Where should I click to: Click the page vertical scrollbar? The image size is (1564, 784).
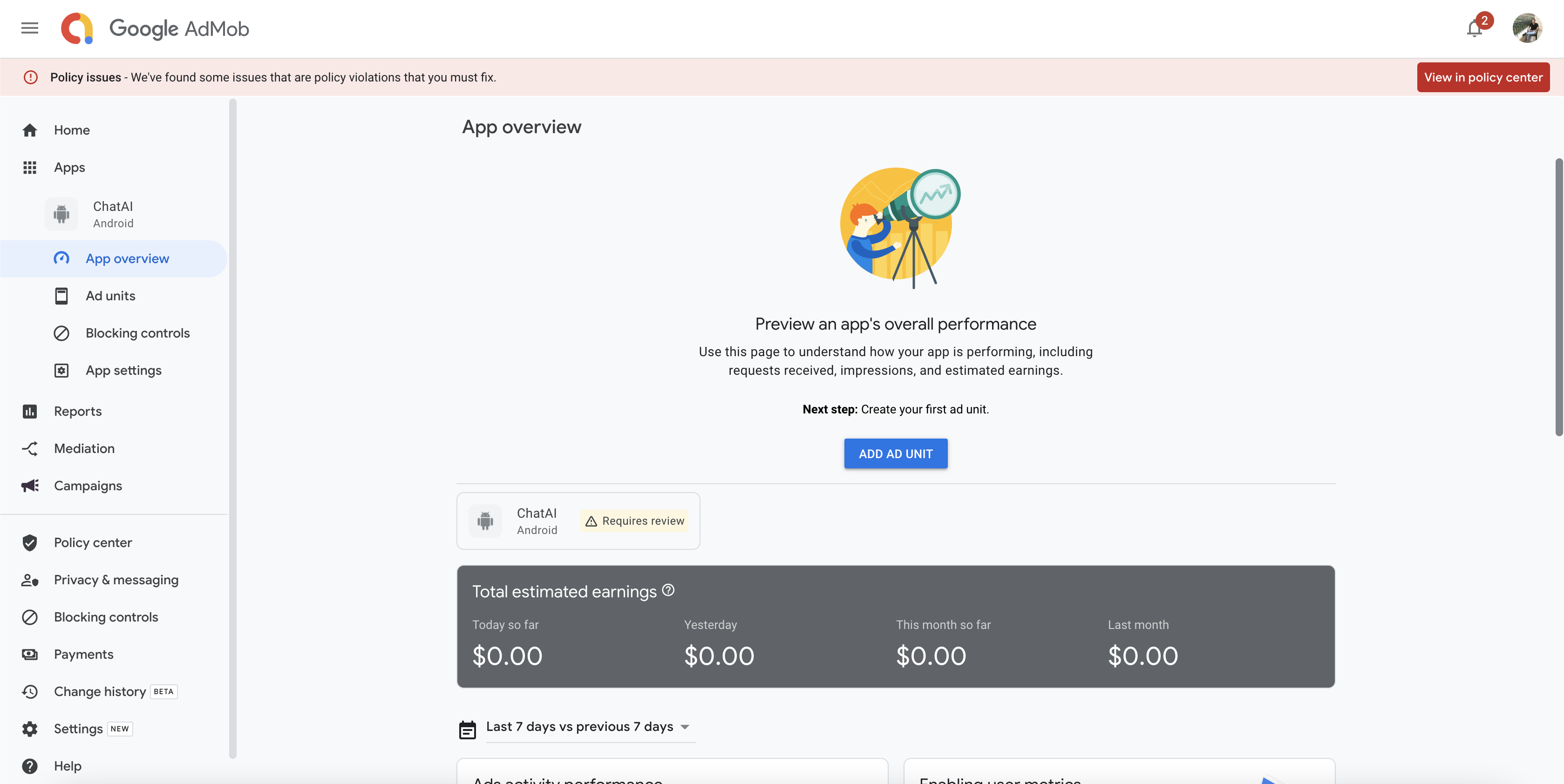click(1558, 297)
